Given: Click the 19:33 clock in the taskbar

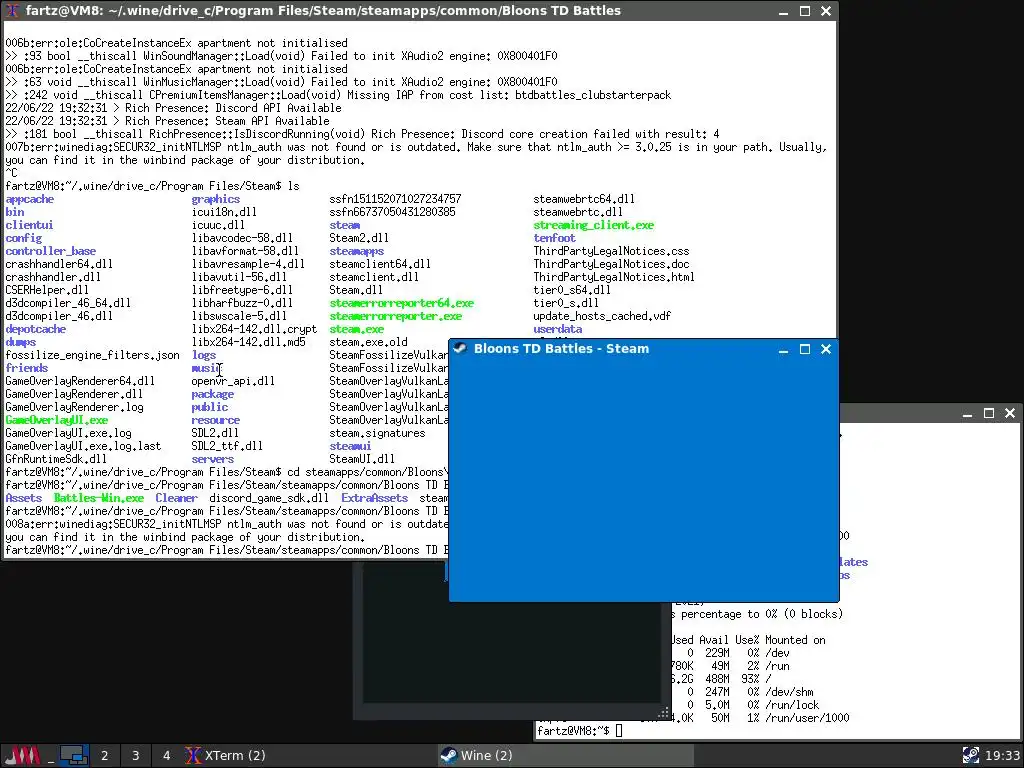Looking at the screenshot, I should point(1002,756).
